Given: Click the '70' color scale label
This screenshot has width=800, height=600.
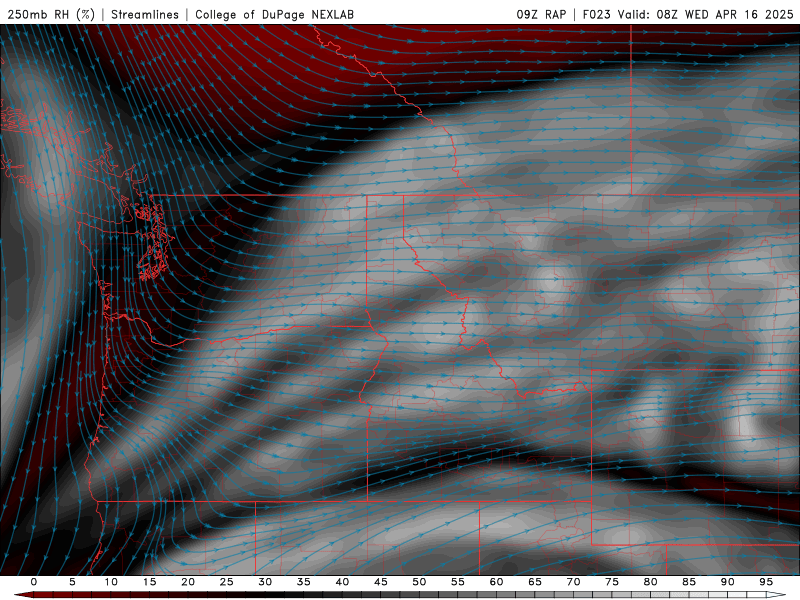Looking at the screenshot, I should pos(573,582).
